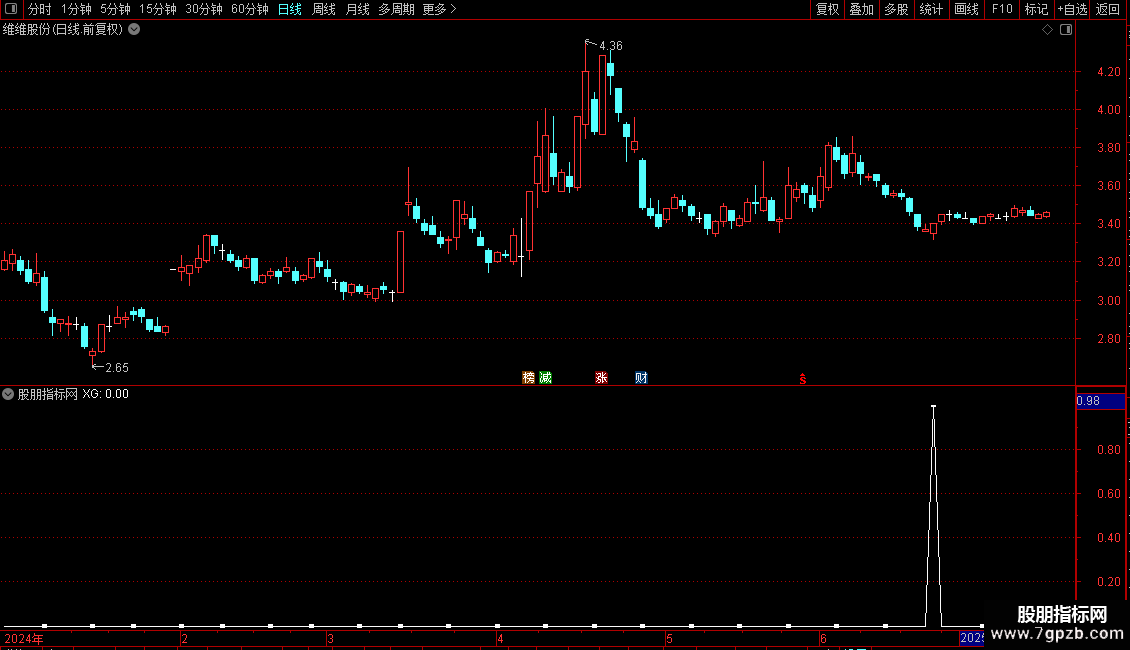Viewport: 1130px width, 650px height.
Task: Click month 6 on the date axis
Action: point(823,639)
